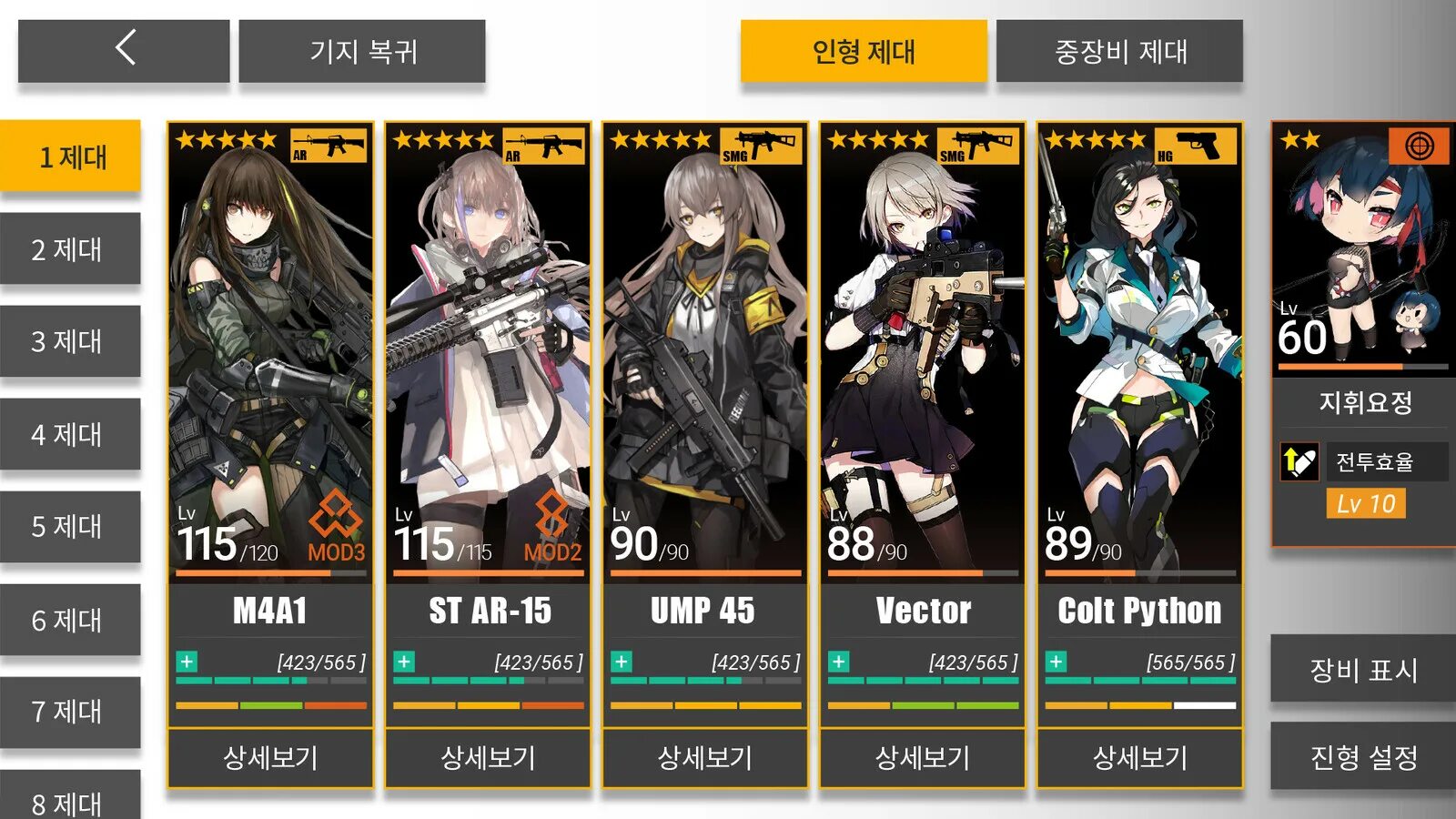Click the HG pistol icon on Colt Python card
The height and width of the screenshot is (819, 1456).
pos(1196,146)
